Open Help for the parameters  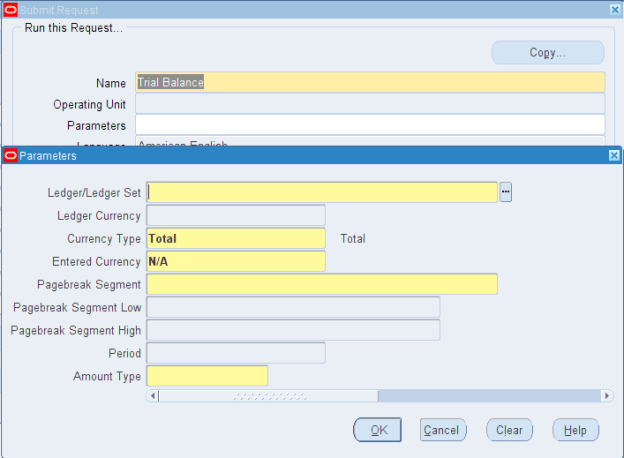(575, 430)
